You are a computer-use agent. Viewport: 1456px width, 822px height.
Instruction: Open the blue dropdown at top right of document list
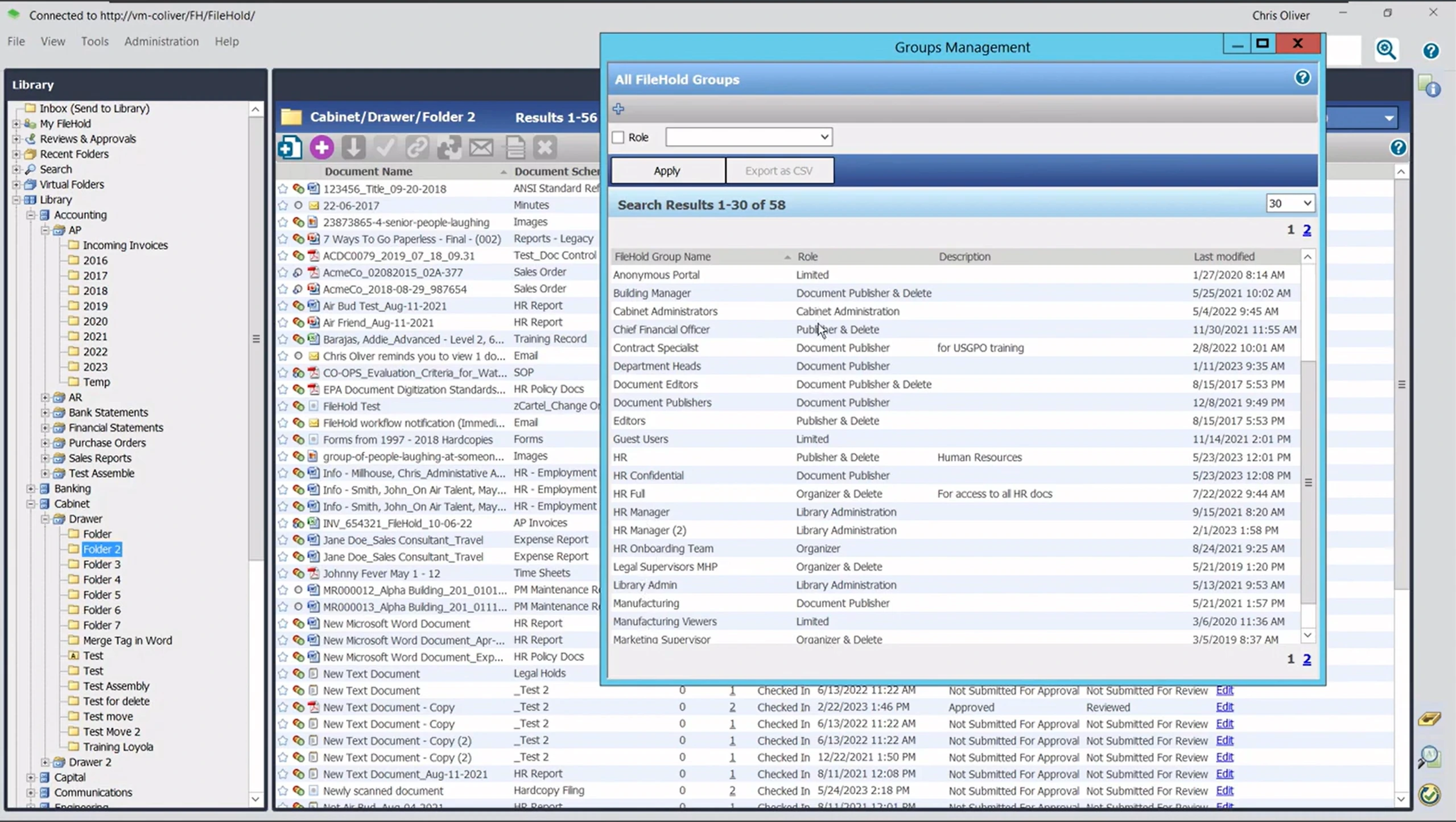pyautogui.click(x=1389, y=118)
